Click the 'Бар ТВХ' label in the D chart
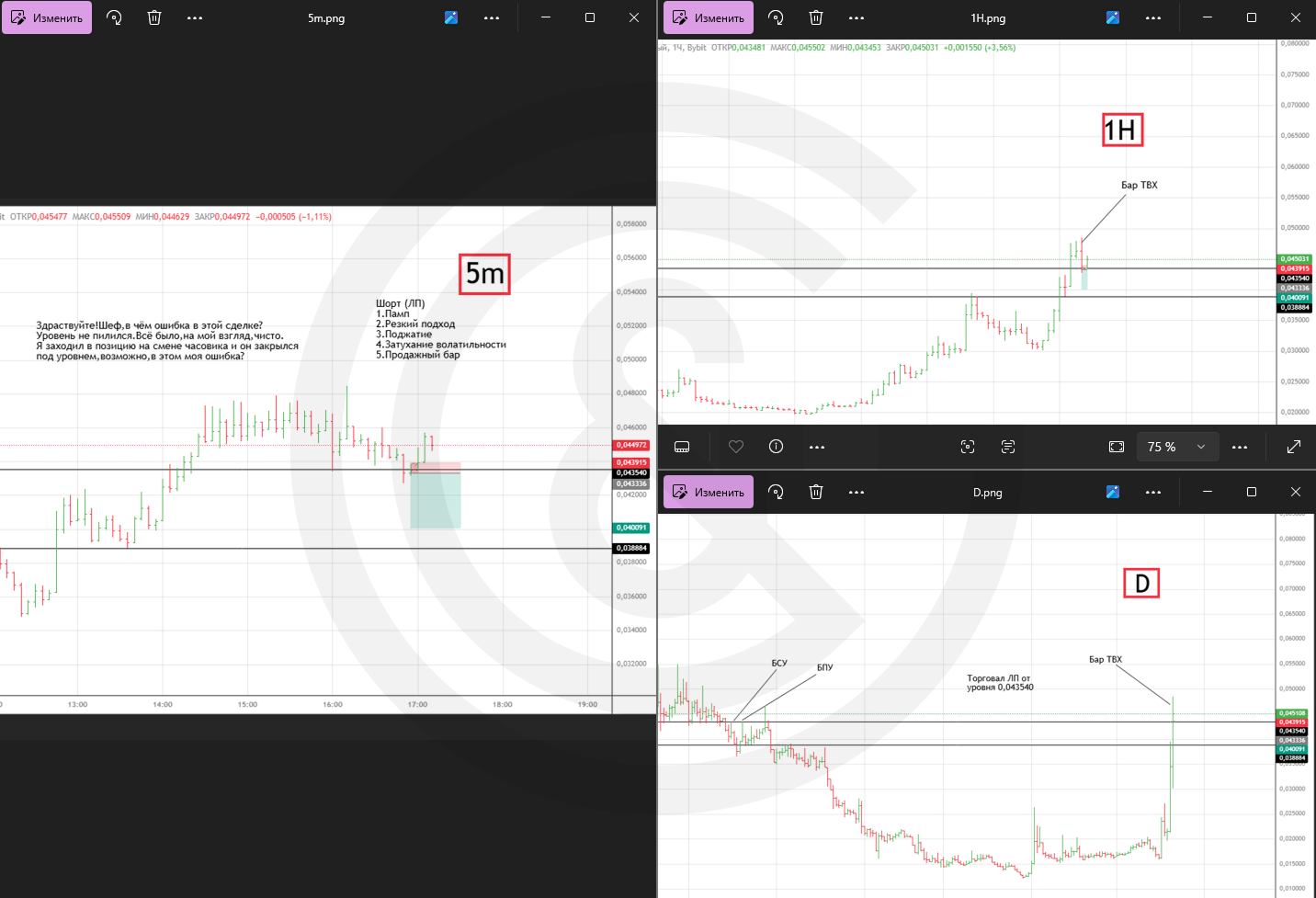1316x898 pixels. pyautogui.click(x=1106, y=659)
